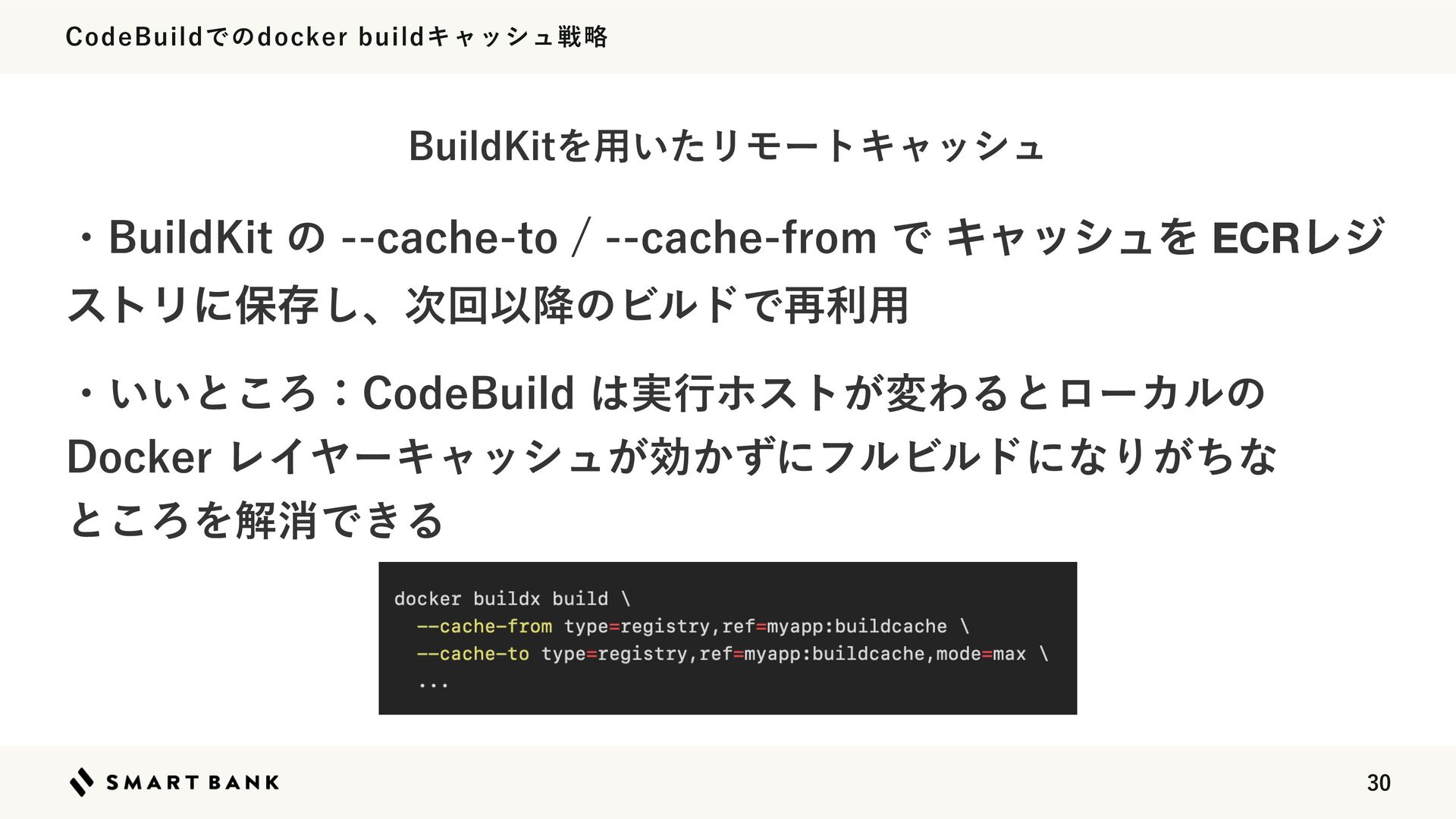This screenshot has height=819, width=1456.
Task: Click the text ところを解消できる
Action: (x=256, y=520)
